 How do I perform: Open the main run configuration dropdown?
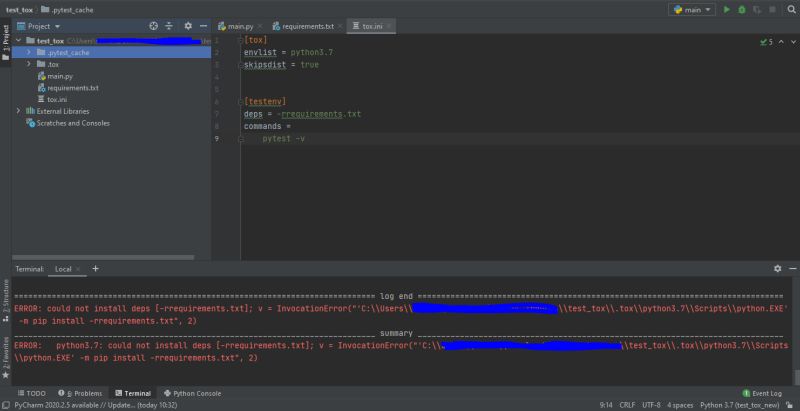tap(692, 10)
